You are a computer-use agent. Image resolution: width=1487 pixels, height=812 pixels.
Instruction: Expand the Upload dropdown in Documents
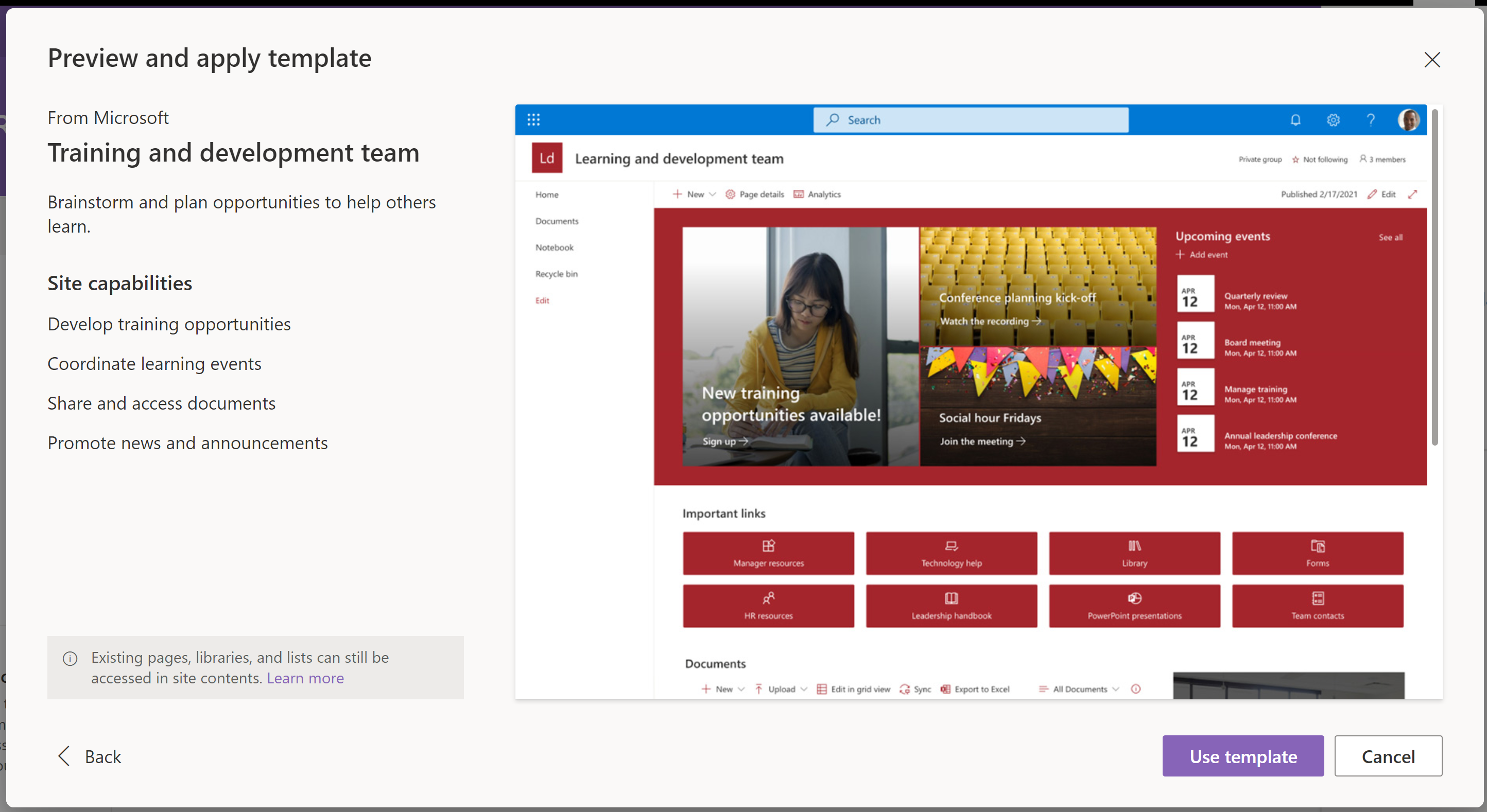[x=781, y=689]
